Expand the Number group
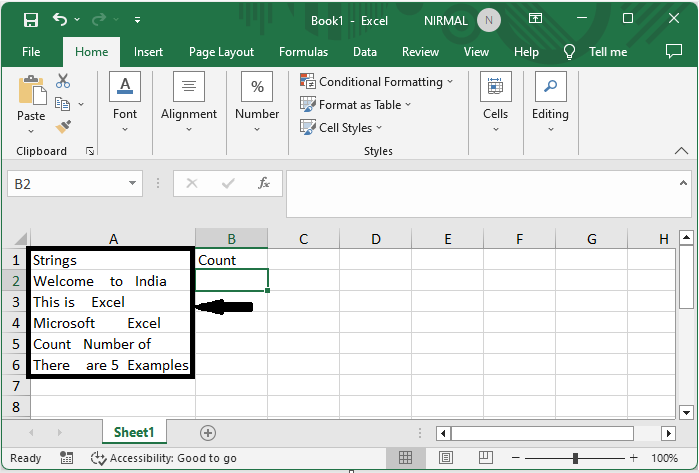Image resolution: width=699 pixels, height=473 pixels. pyautogui.click(x=257, y=103)
